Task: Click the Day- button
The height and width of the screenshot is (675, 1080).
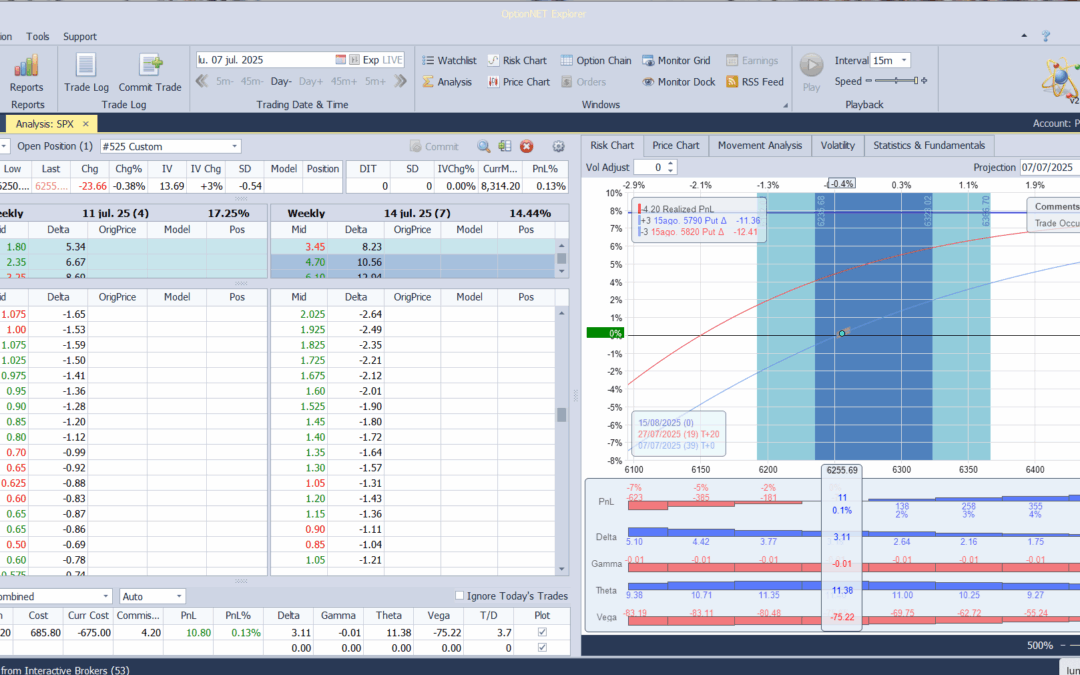Action: [281, 81]
